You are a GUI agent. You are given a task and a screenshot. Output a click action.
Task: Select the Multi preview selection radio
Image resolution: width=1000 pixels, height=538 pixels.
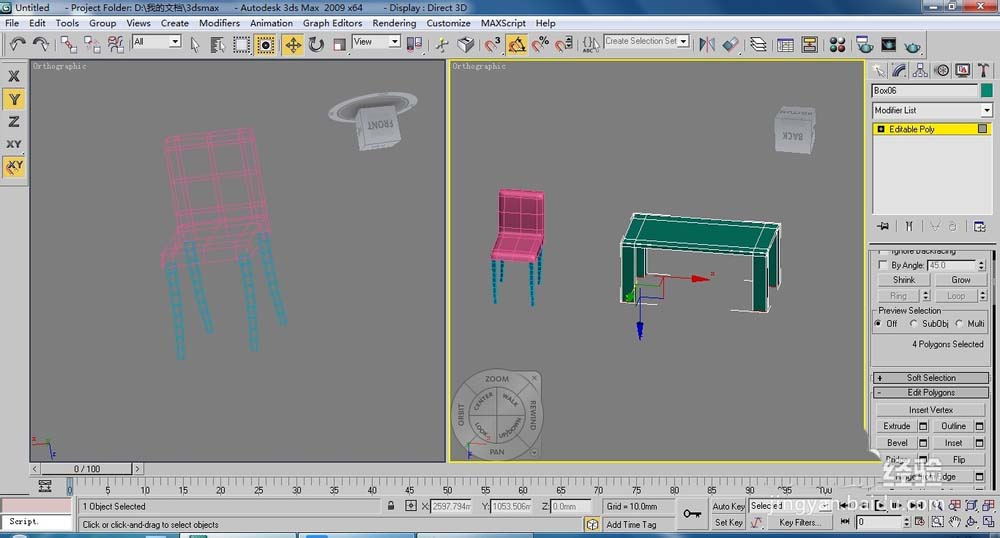(959, 323)
